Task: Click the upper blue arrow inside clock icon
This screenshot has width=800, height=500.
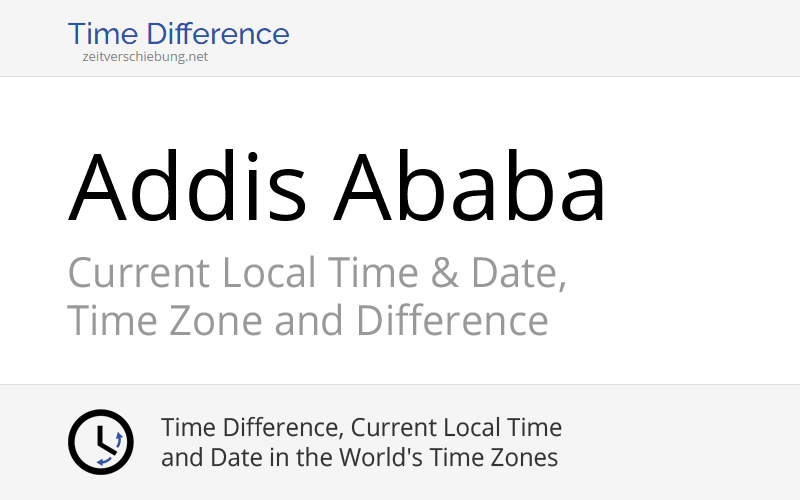Action: tap(119, 439)
